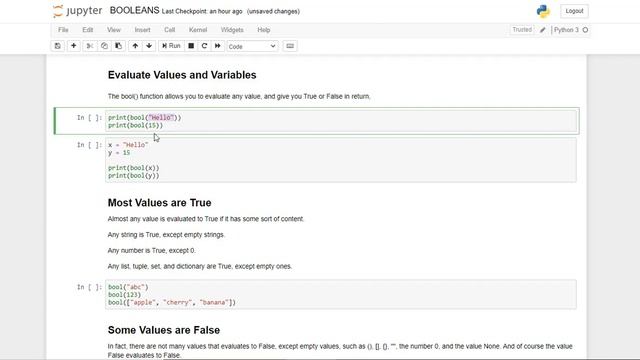Image resolution: width=640 pixels, height=360 pixels.
Task: Click the Most Values are True heading
Action: 160,203
